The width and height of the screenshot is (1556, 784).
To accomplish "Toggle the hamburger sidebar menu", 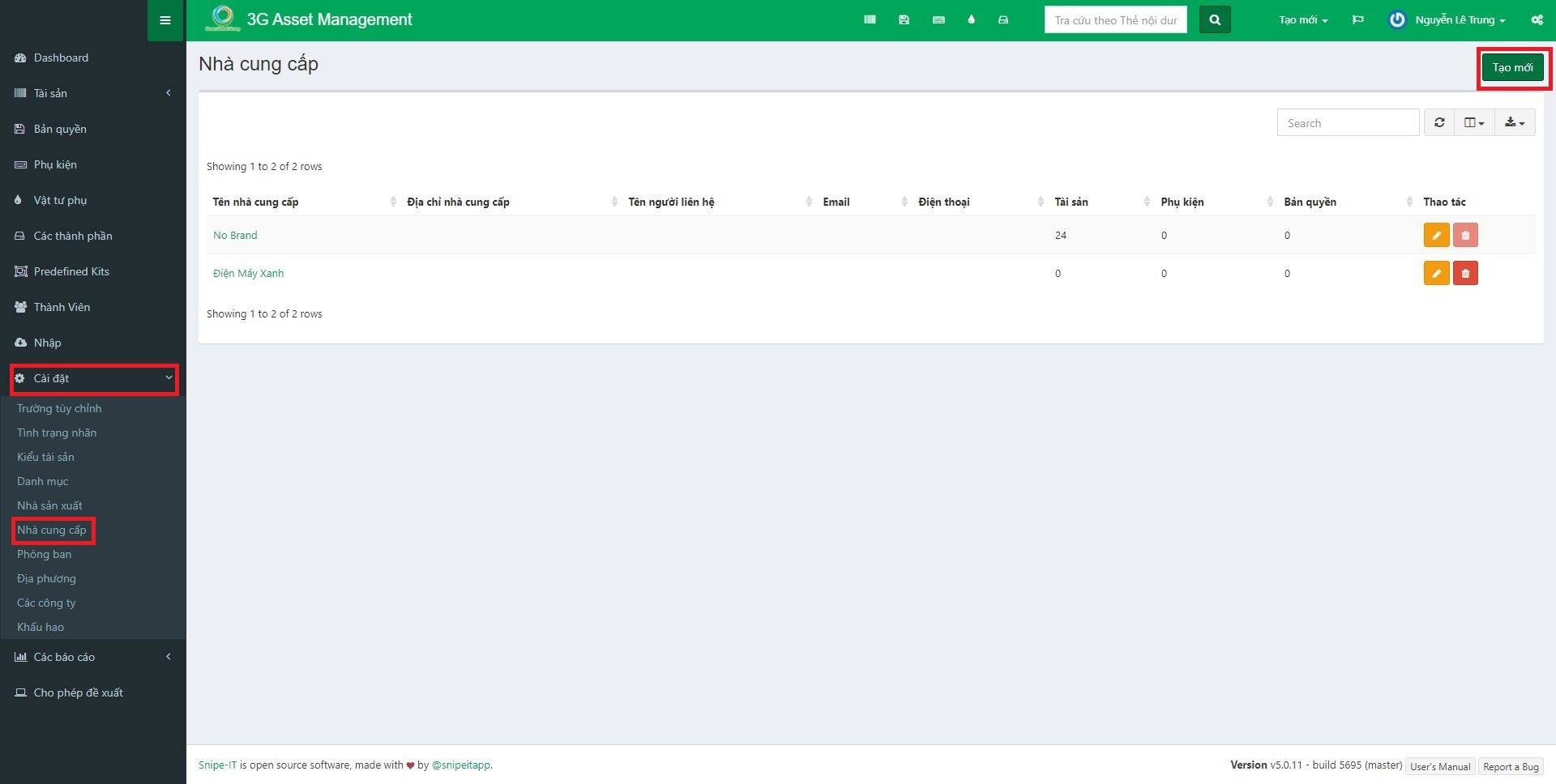I will coord(165,20).
